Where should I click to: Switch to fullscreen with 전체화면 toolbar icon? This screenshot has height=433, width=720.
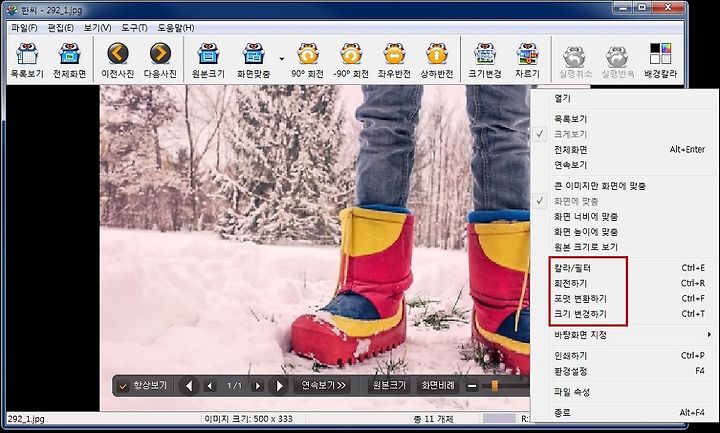coord(69,60)
